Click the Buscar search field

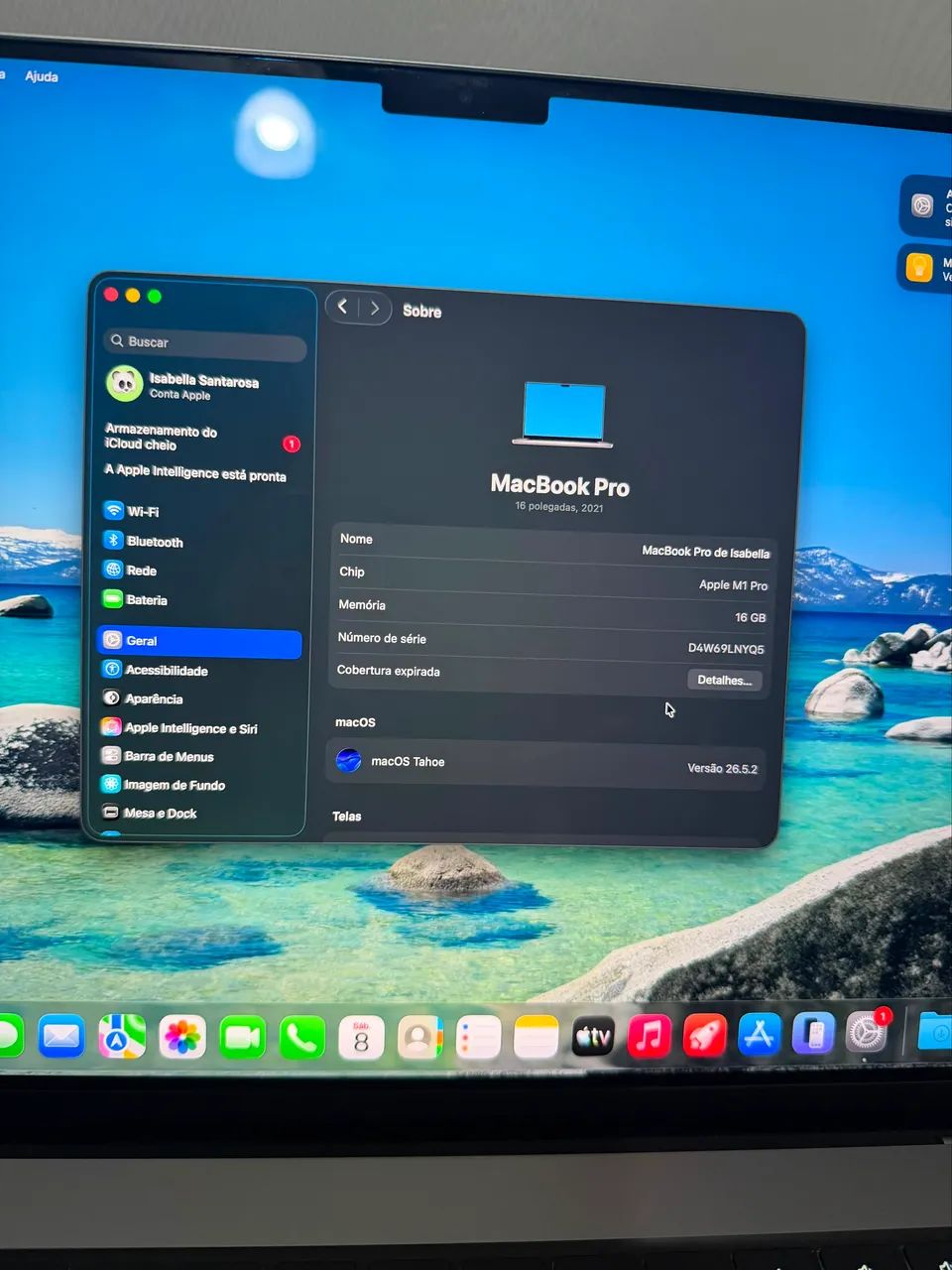tap(204, 343)
